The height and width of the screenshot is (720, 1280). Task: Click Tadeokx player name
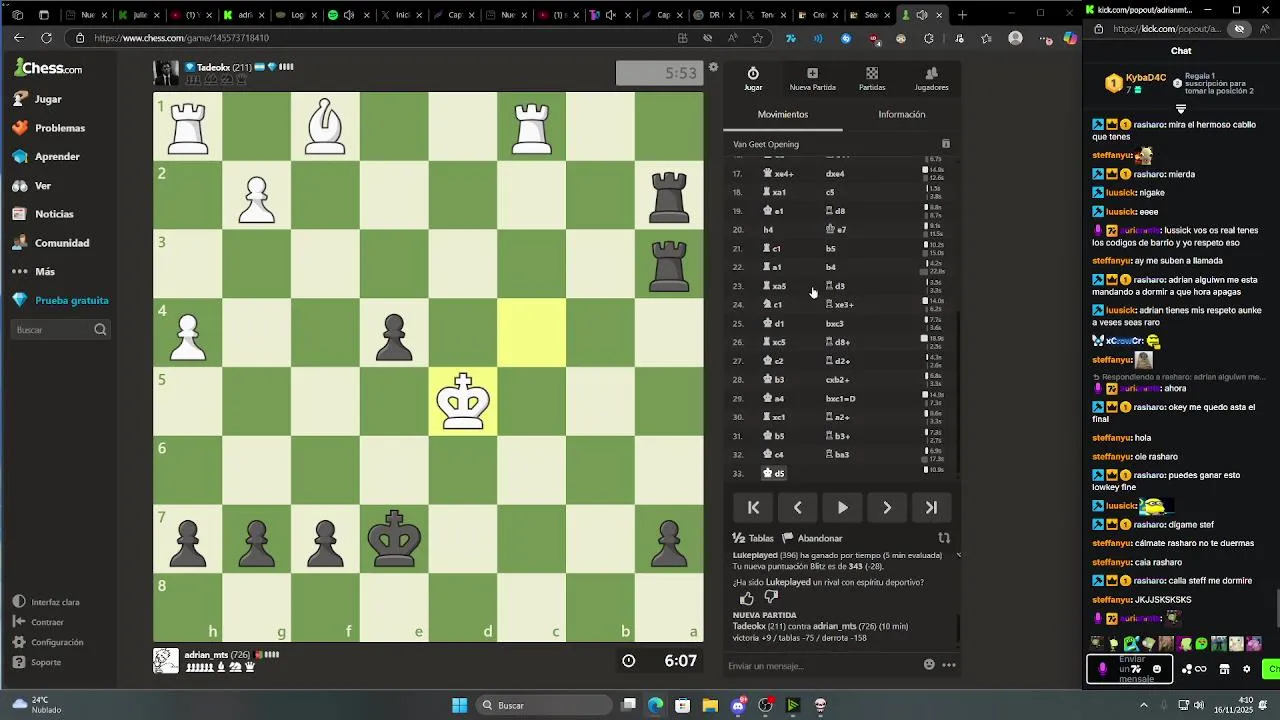(x=213, y=67)
